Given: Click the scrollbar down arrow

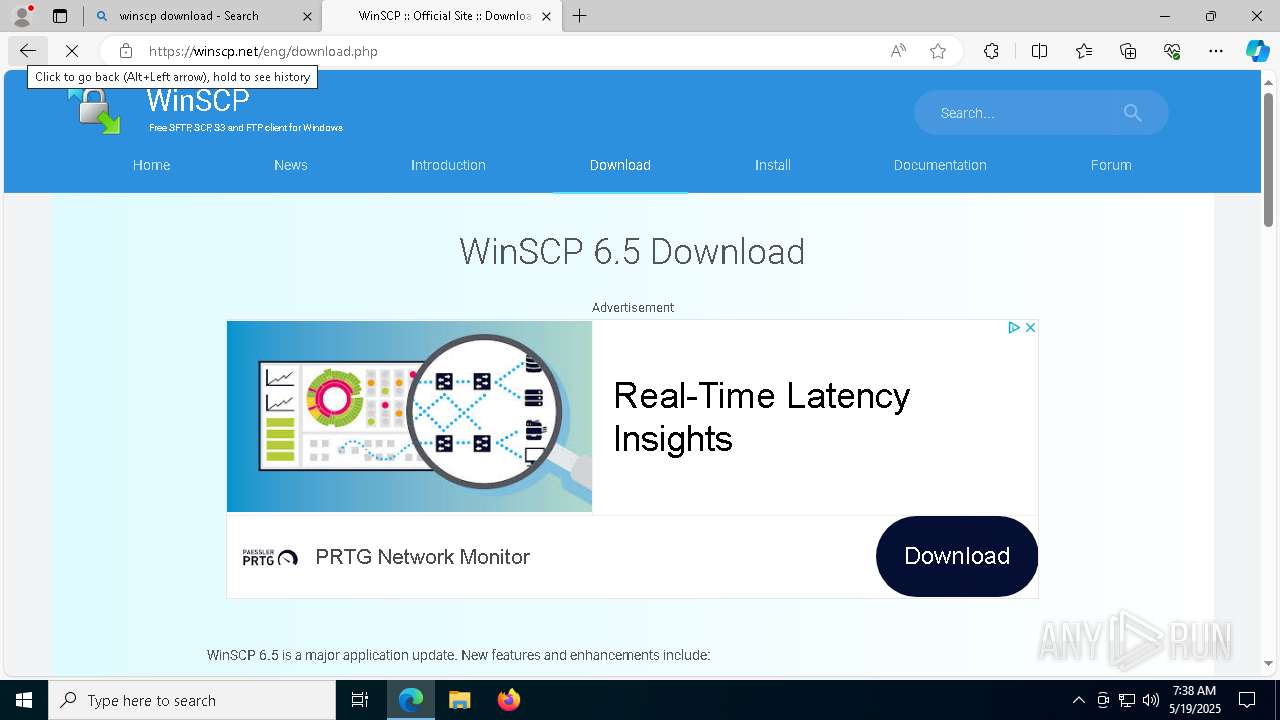Looking at the screenshot, I should 1268,663.
